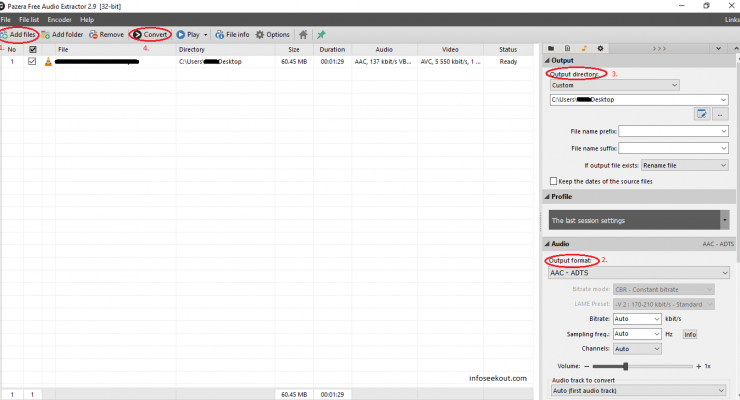This screenshot has height=400, width=740.
Task: Sort the list by the Status column header
Action: pyautogui.click(x=508, y=50)
